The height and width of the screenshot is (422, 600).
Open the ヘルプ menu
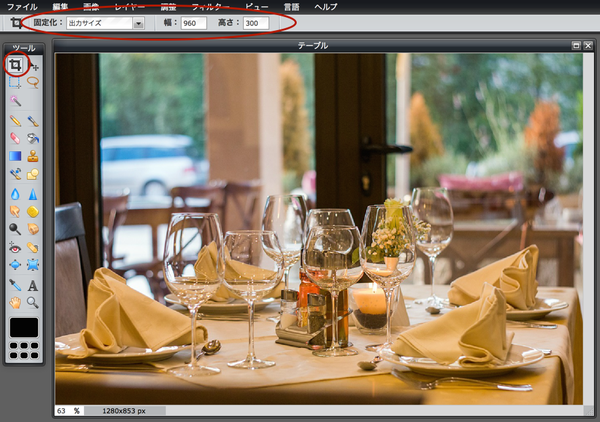pos(326,7)
